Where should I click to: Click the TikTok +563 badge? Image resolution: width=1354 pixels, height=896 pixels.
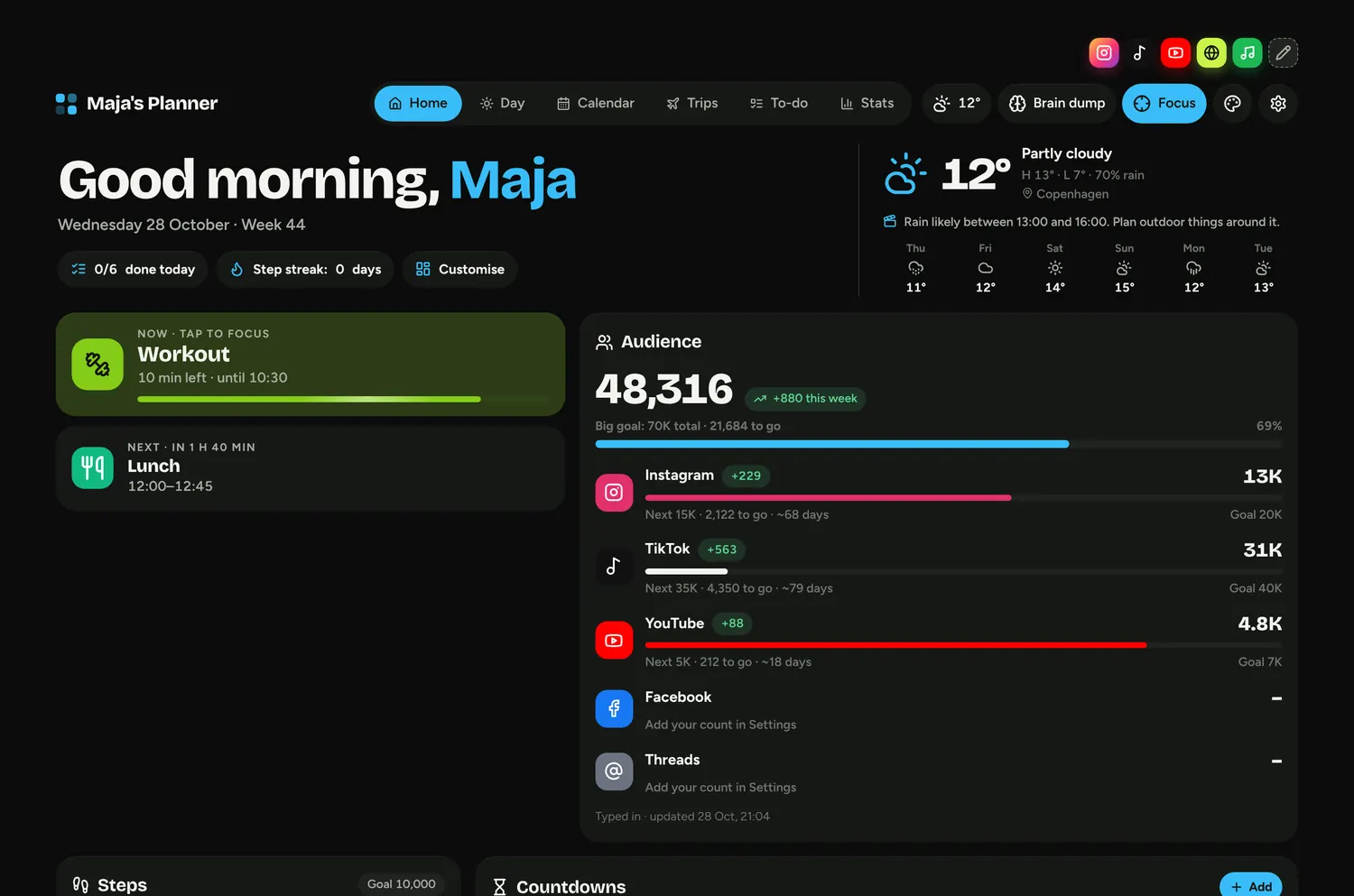coord(722,550)
